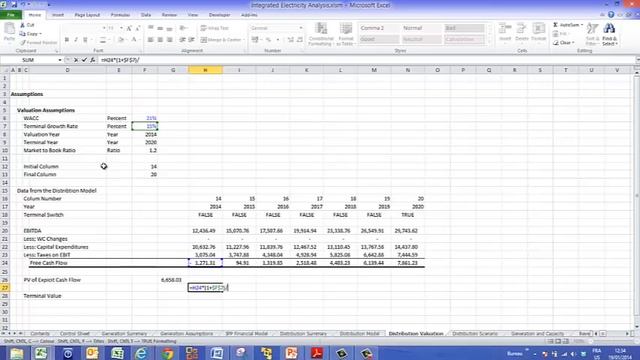Open Adobe Reader from the taskbar
The image size is (640, 360).
point(317,353)
